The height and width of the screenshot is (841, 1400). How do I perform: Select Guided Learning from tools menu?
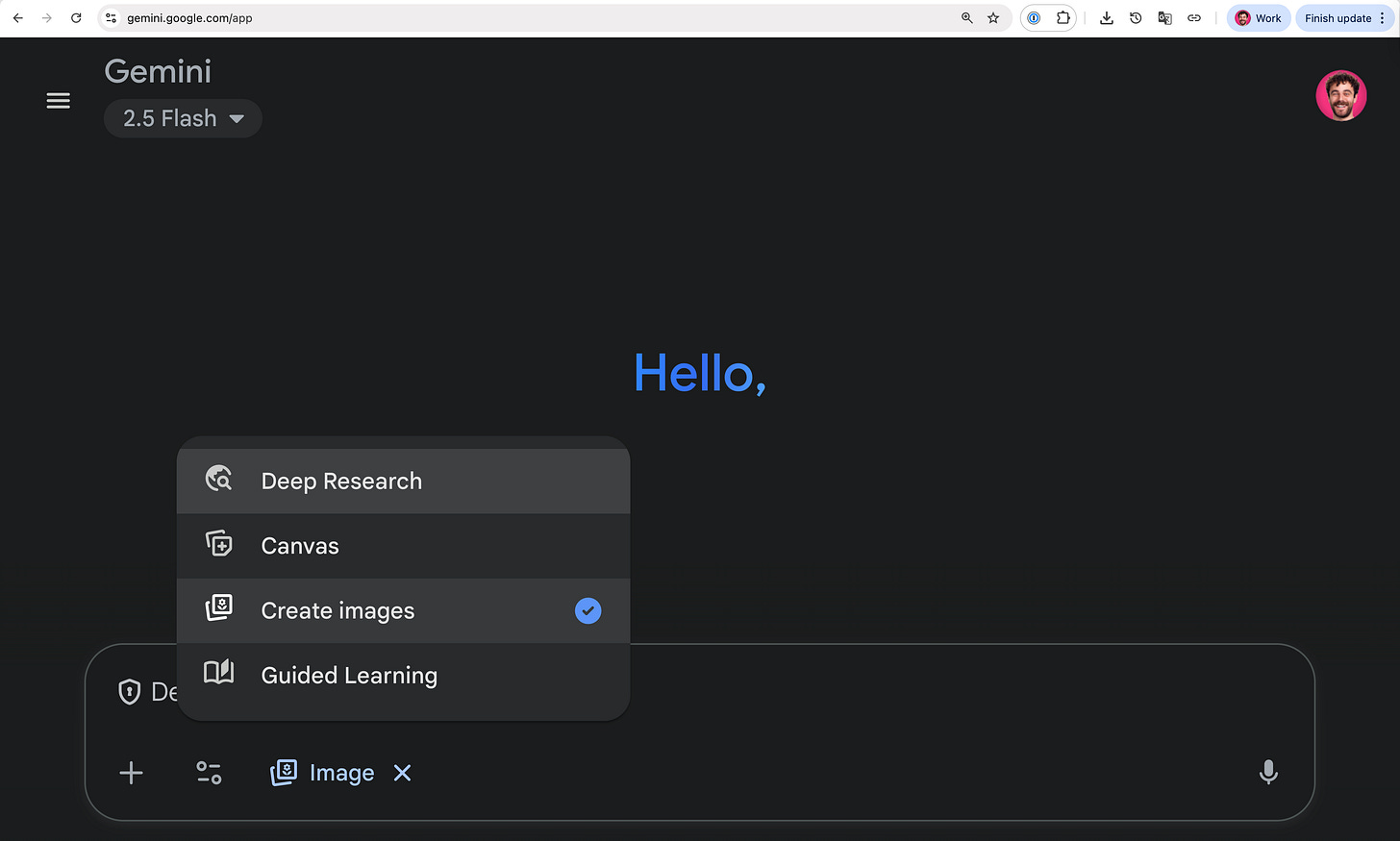point(403,675)
